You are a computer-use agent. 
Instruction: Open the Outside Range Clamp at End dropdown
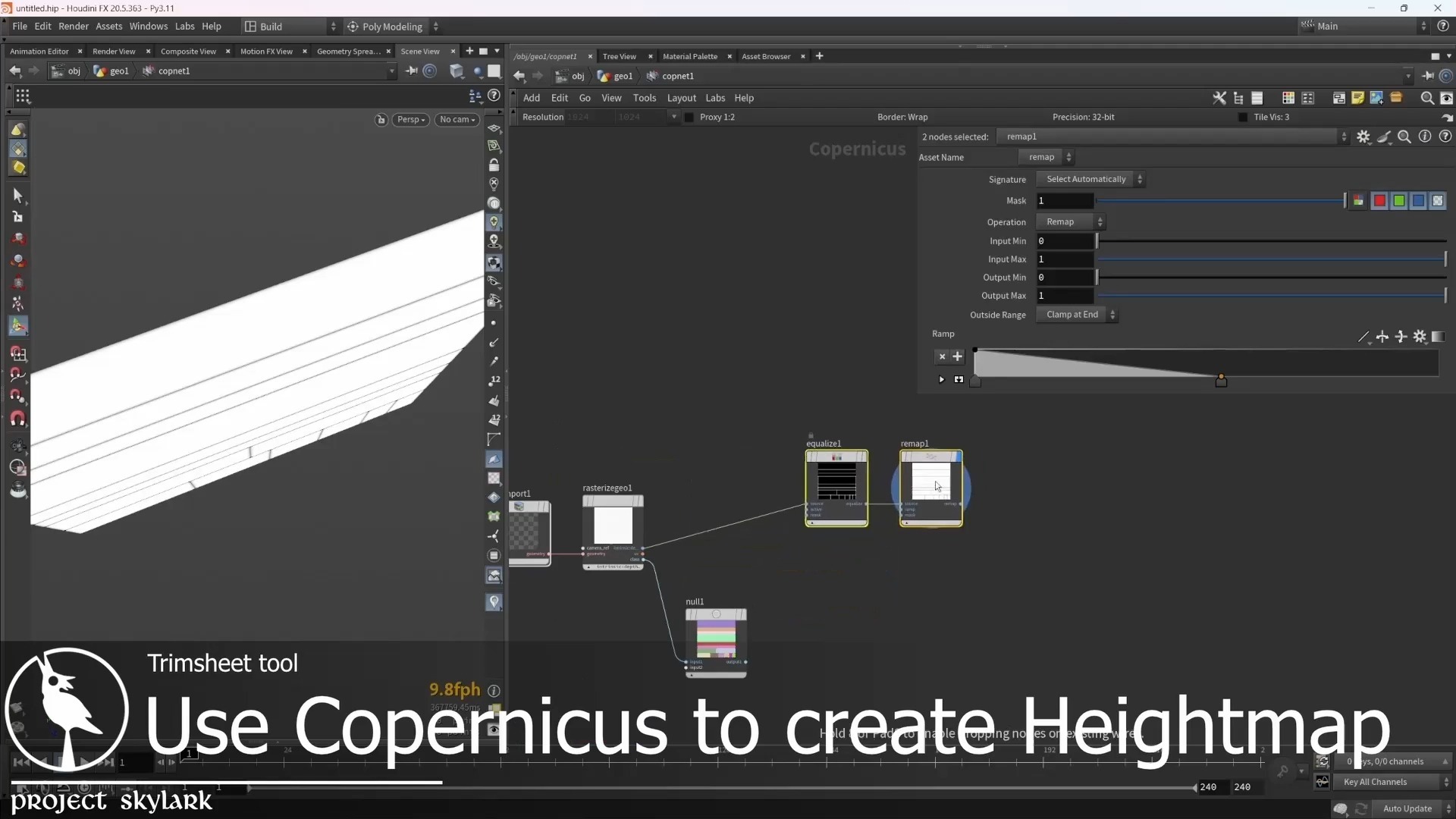[x=1077, y=315]
